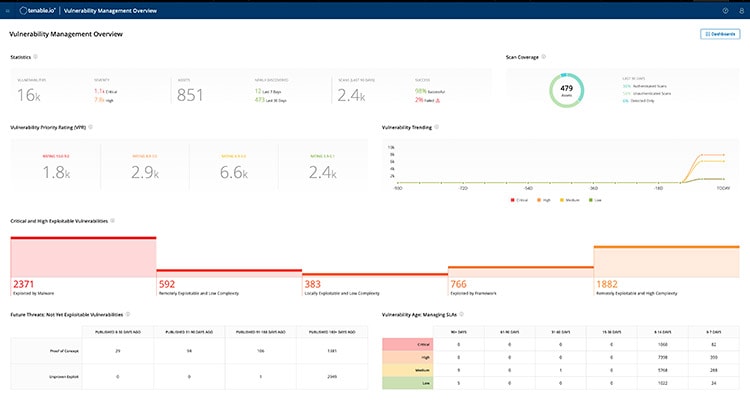Click failed scans warning icon
The width and height of the screenshot is (750, 405).
(438, 100)
